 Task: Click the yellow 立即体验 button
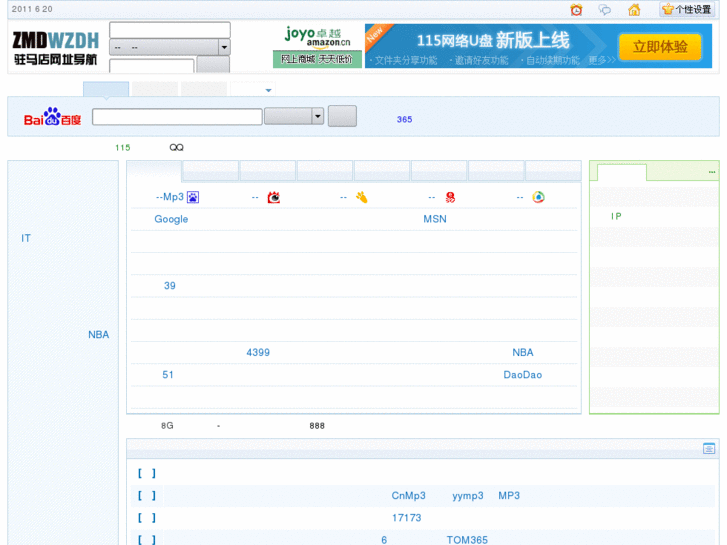coord(660,46)
